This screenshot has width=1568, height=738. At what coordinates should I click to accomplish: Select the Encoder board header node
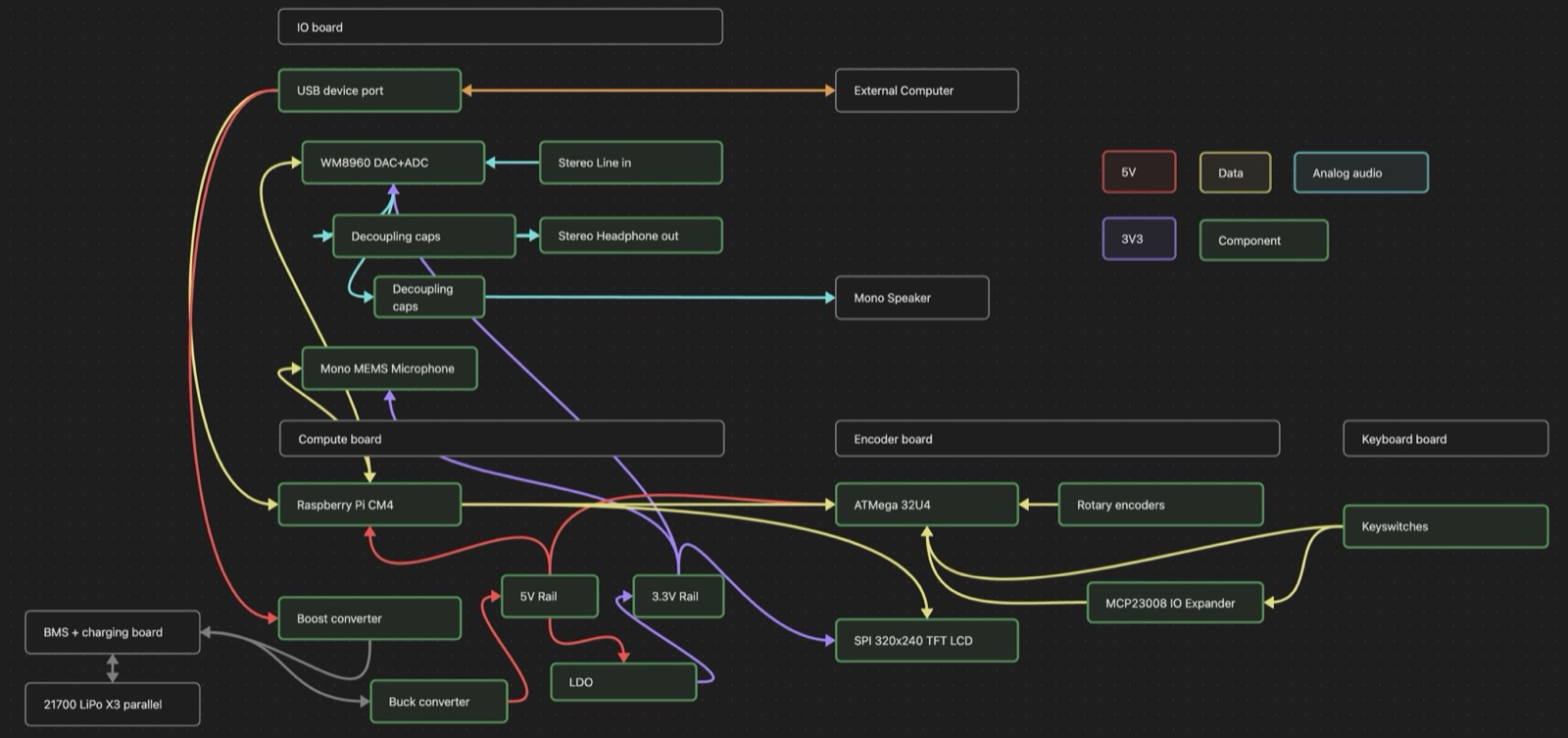click(1057, 438)
